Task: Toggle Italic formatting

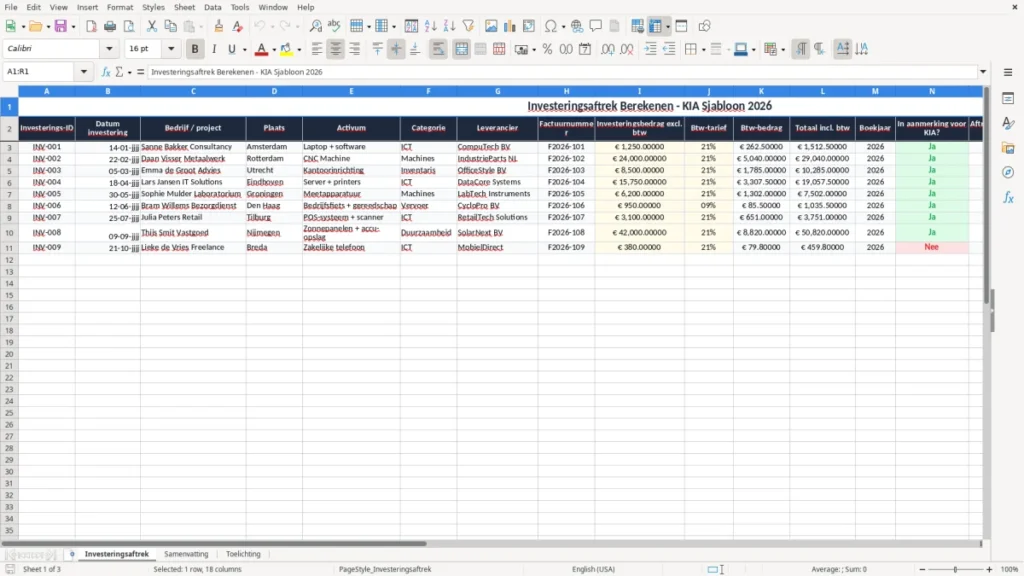Action: click(214, 49)
